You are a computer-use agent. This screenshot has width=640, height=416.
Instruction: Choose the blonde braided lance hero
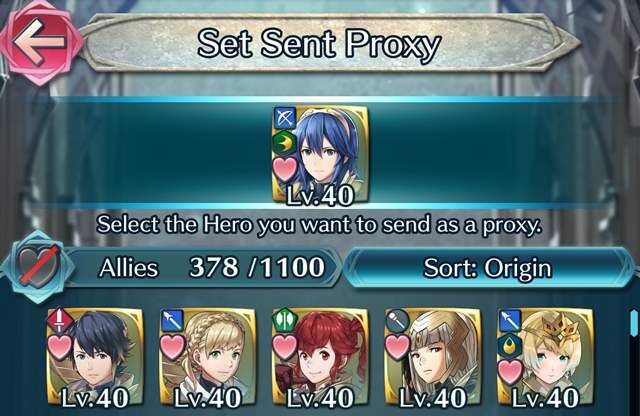[x=208, y=357]
